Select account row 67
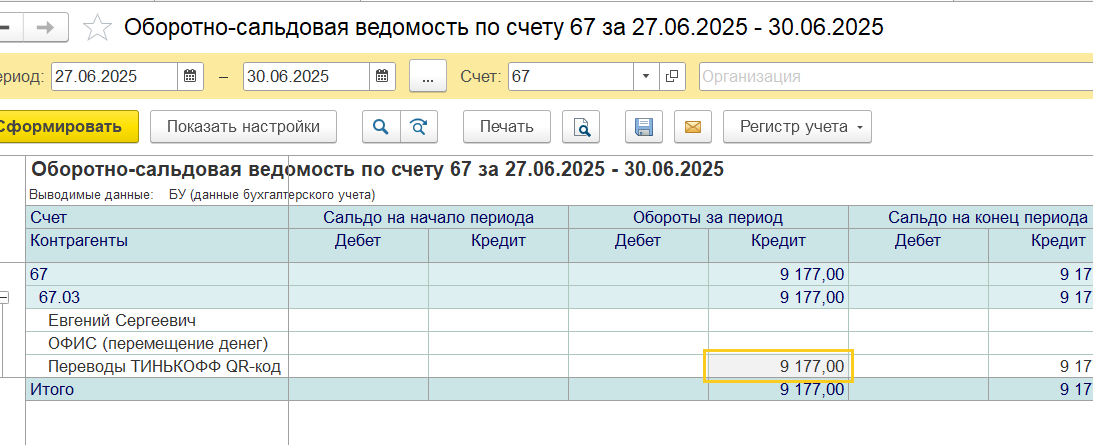Screen dimensions: 1093x445 [x=157, y=275]
